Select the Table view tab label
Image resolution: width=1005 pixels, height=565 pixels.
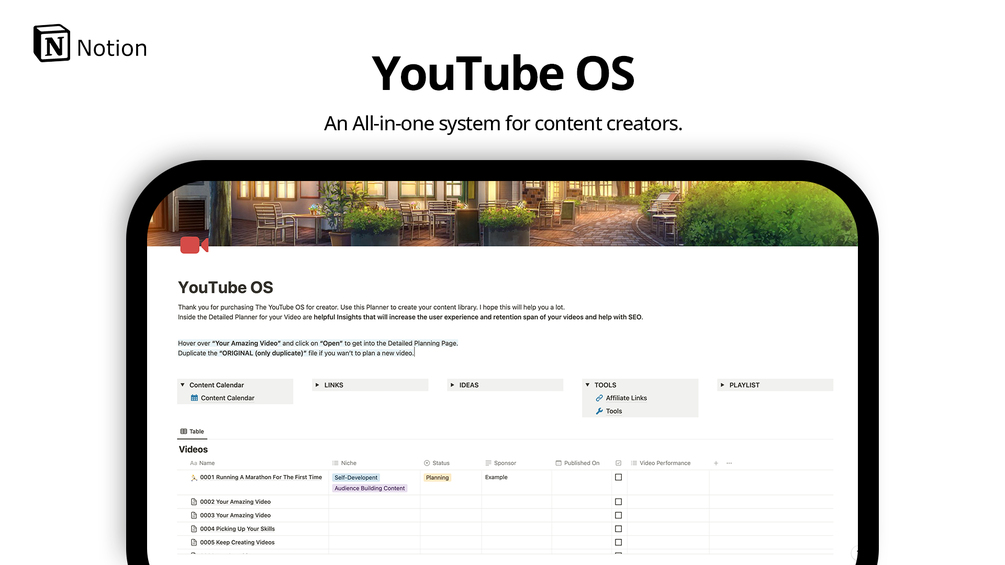tap(197, 432)
